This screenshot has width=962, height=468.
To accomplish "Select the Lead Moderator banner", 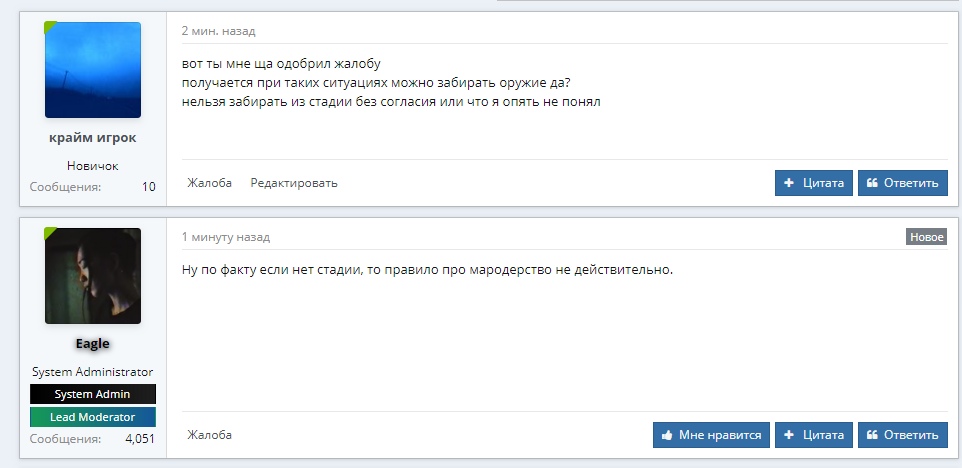I will pos(93,417).
